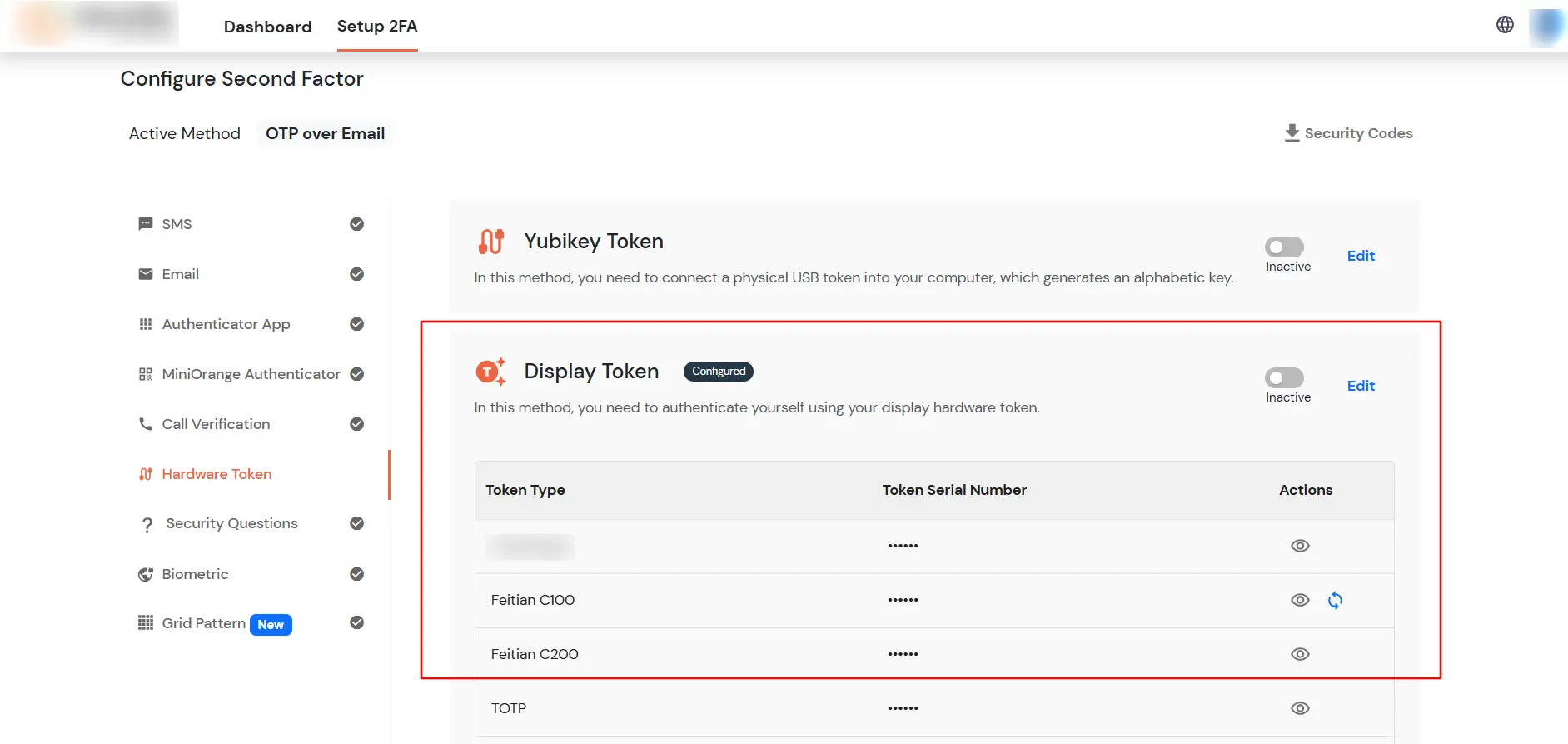The image size is (1568, 744).
Task: Click the Call Verification phone icon
Action: [146, 424]
